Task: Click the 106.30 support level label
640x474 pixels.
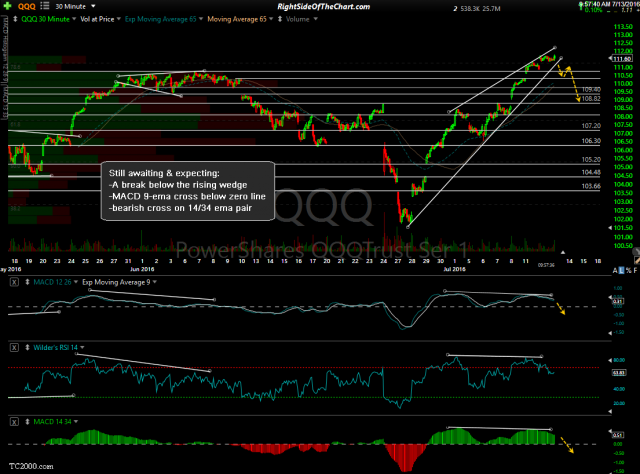Action: 591,141
